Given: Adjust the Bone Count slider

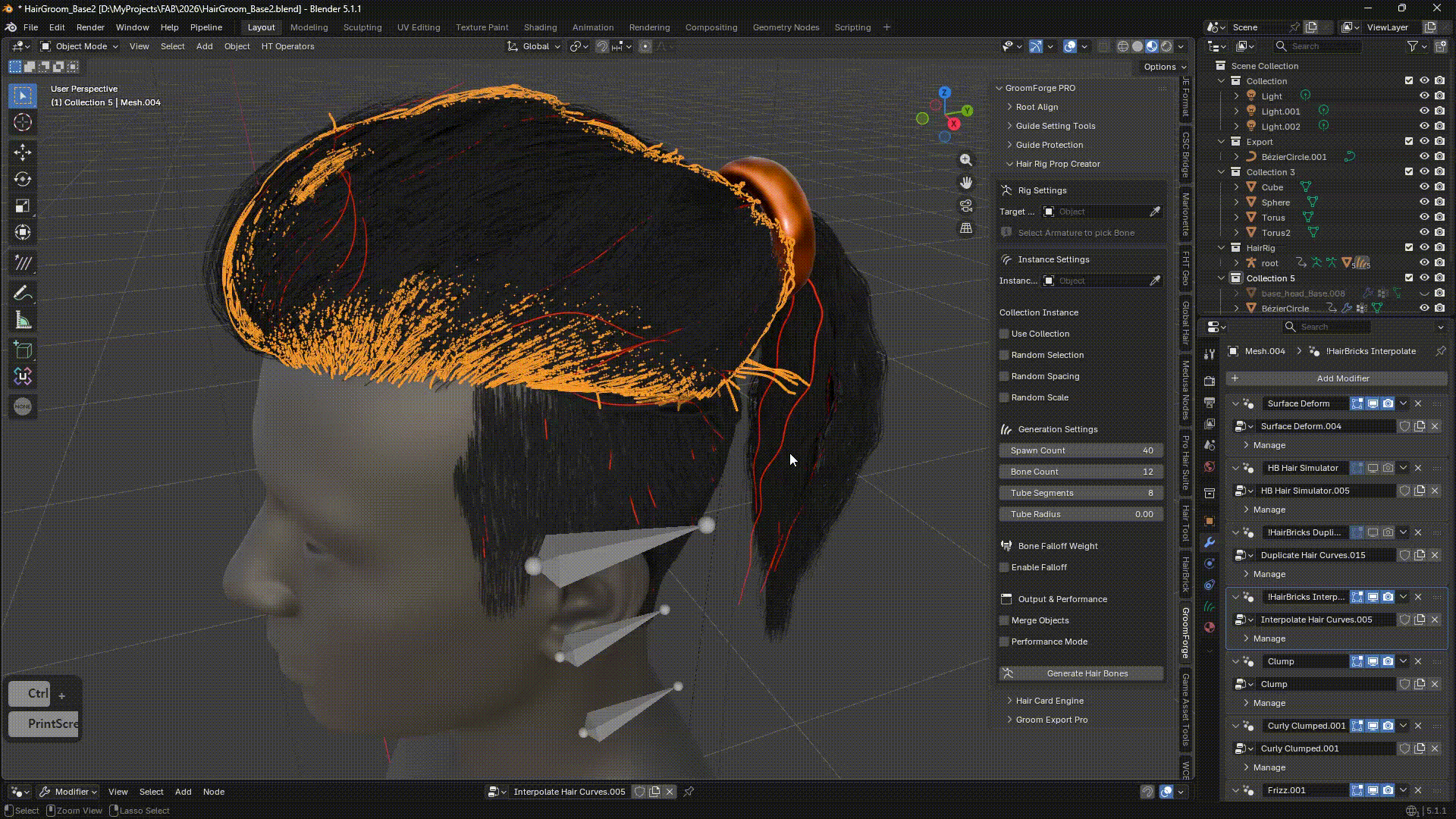Looking at the screenshot, I should pos(1081,472).
